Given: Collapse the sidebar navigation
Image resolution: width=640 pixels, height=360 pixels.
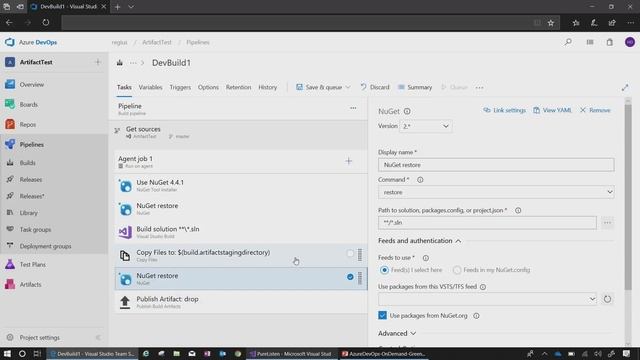Looking at the screenshot, I should click(98, 338).
